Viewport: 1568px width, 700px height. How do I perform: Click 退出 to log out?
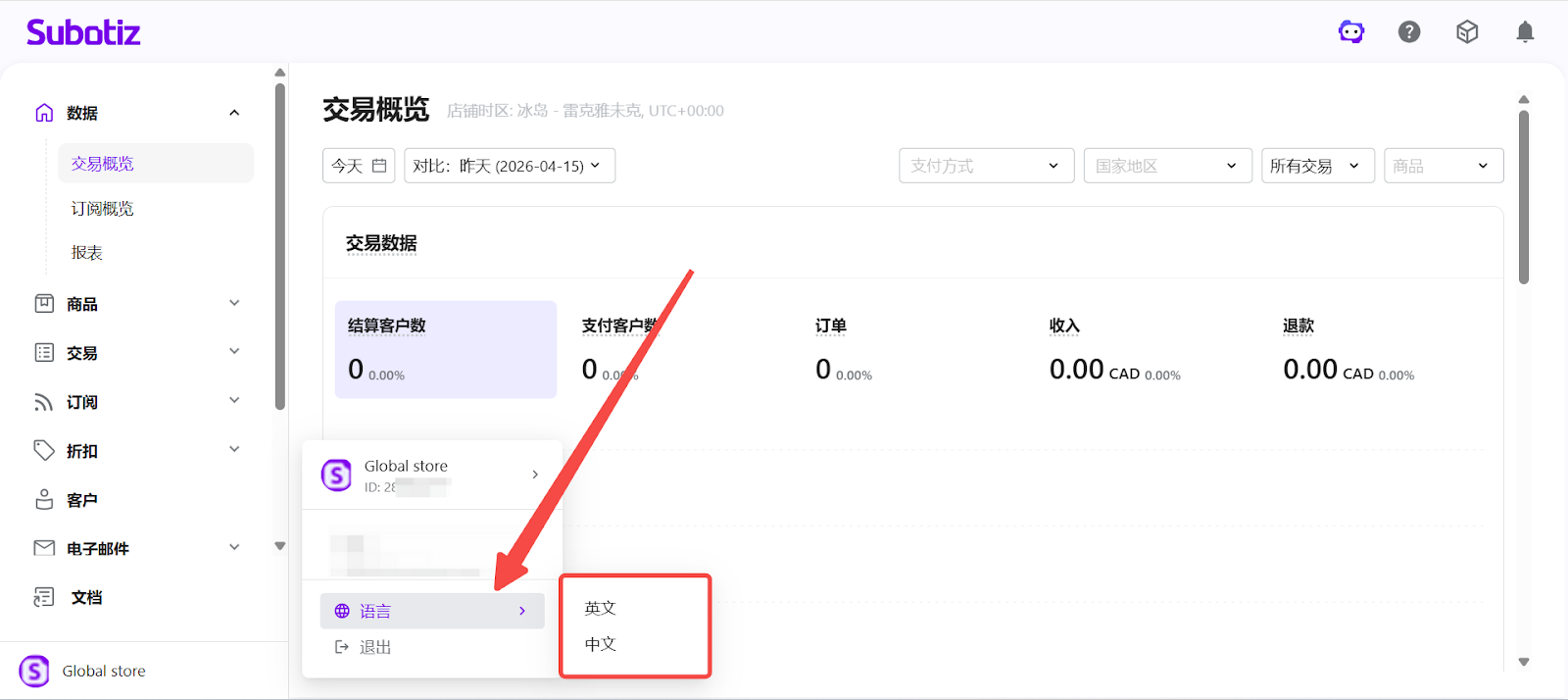pos(374,647)
